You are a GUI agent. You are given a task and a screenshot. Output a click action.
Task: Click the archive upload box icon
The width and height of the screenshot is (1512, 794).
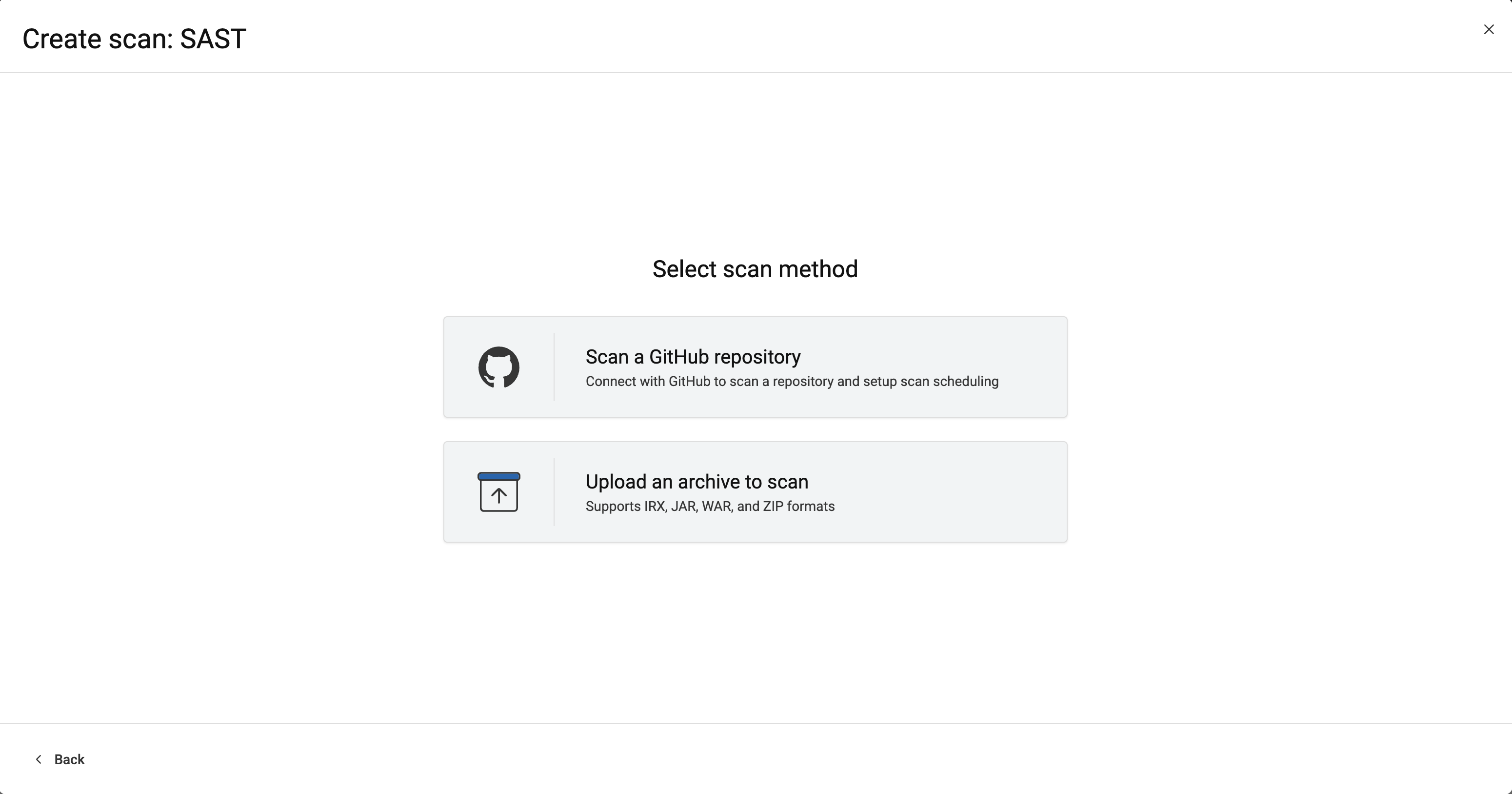[x=498, y=492]
